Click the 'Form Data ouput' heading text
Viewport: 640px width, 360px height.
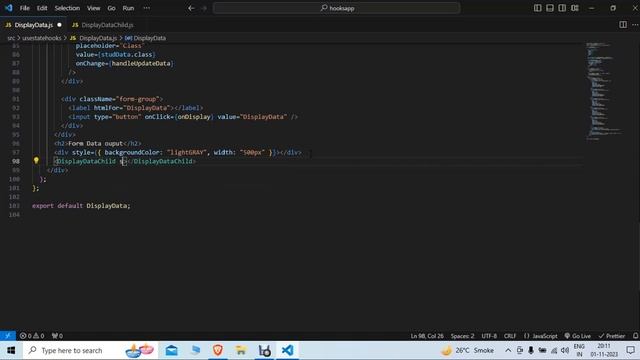pos(96,143)
